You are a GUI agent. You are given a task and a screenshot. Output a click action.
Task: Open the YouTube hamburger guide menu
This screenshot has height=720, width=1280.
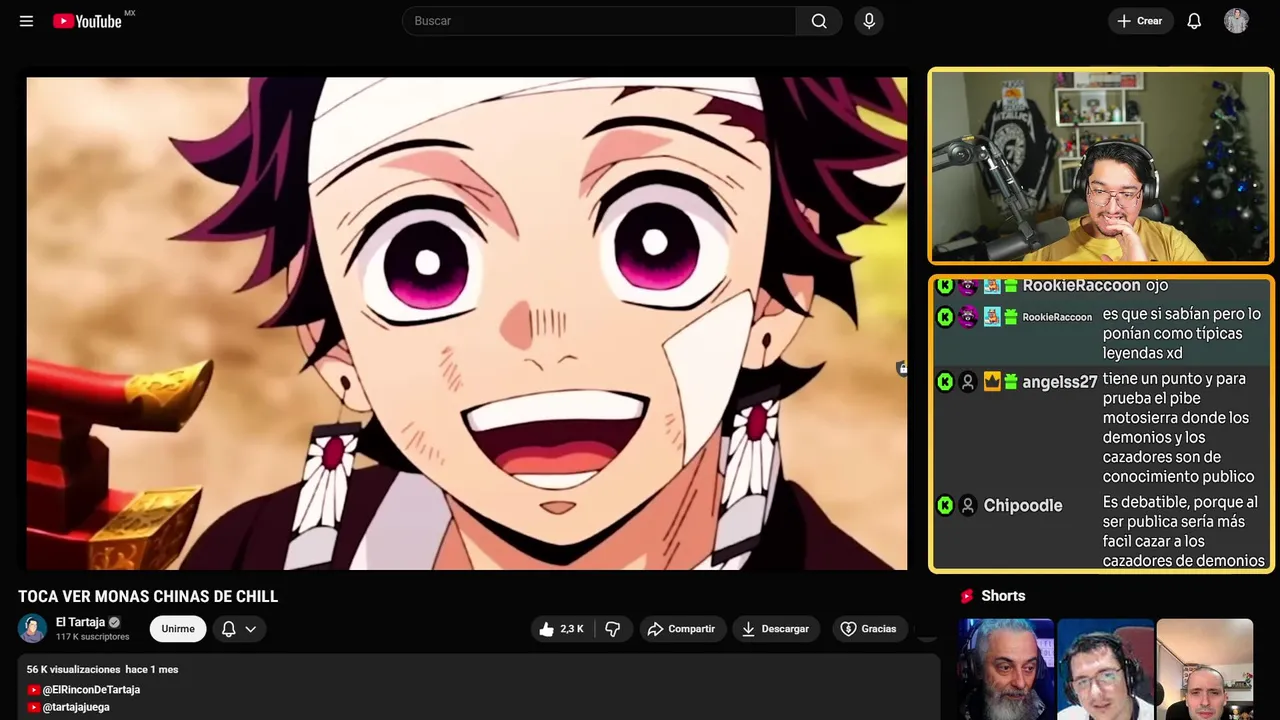pyautogui.click(x=27, y=21)
